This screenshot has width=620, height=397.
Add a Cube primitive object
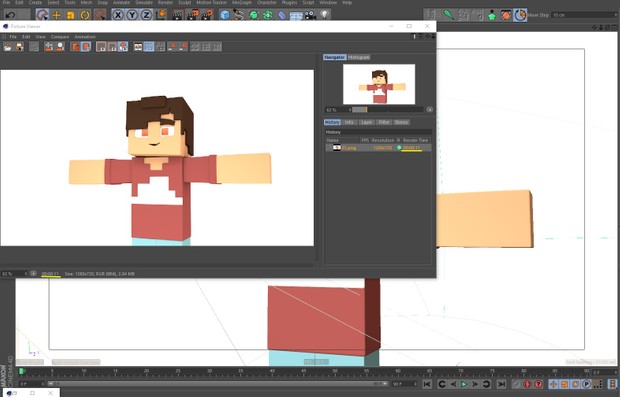[225, 15]
